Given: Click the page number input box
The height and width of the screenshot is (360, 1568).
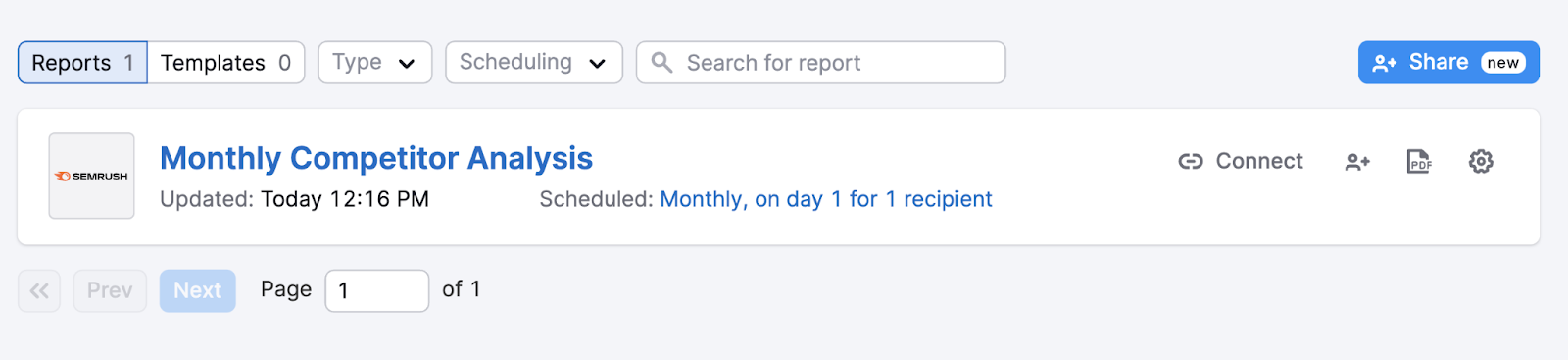Looking at the screenshot, I should click(x=377, y=290).
